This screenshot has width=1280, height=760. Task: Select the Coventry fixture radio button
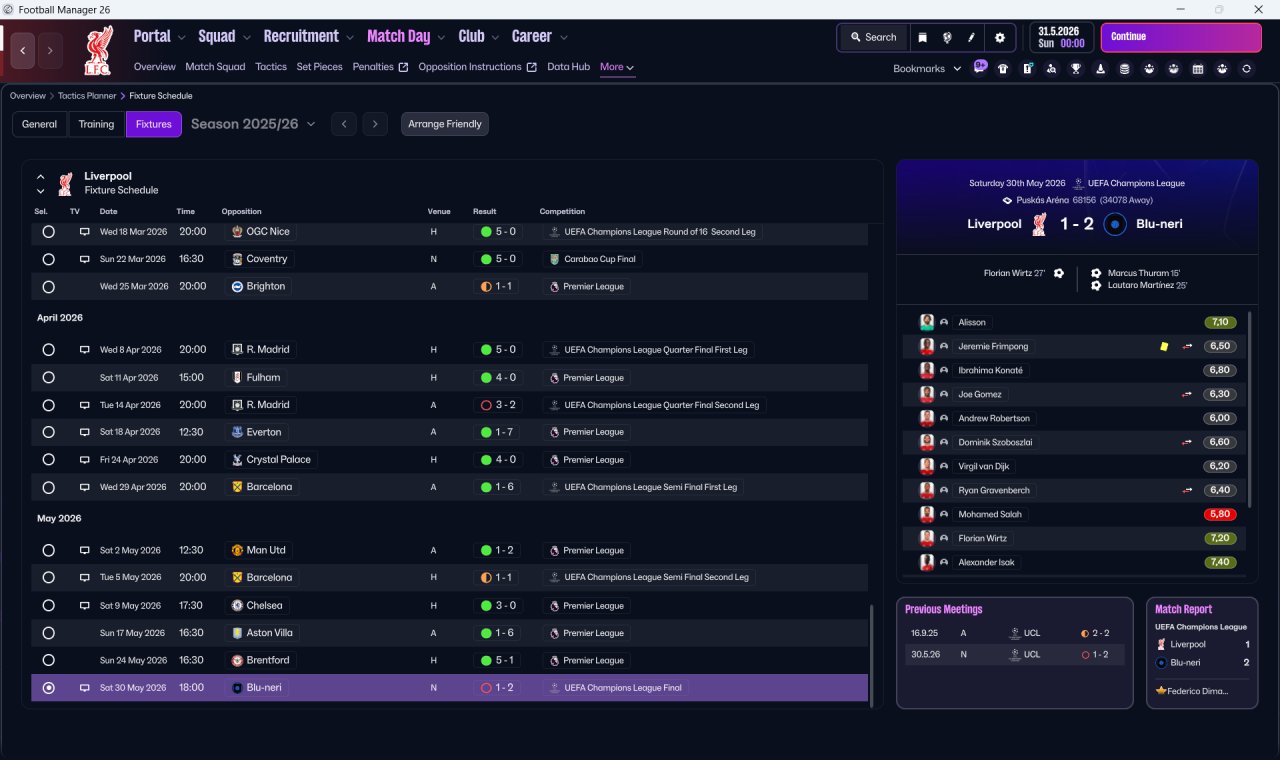[48, 259]
